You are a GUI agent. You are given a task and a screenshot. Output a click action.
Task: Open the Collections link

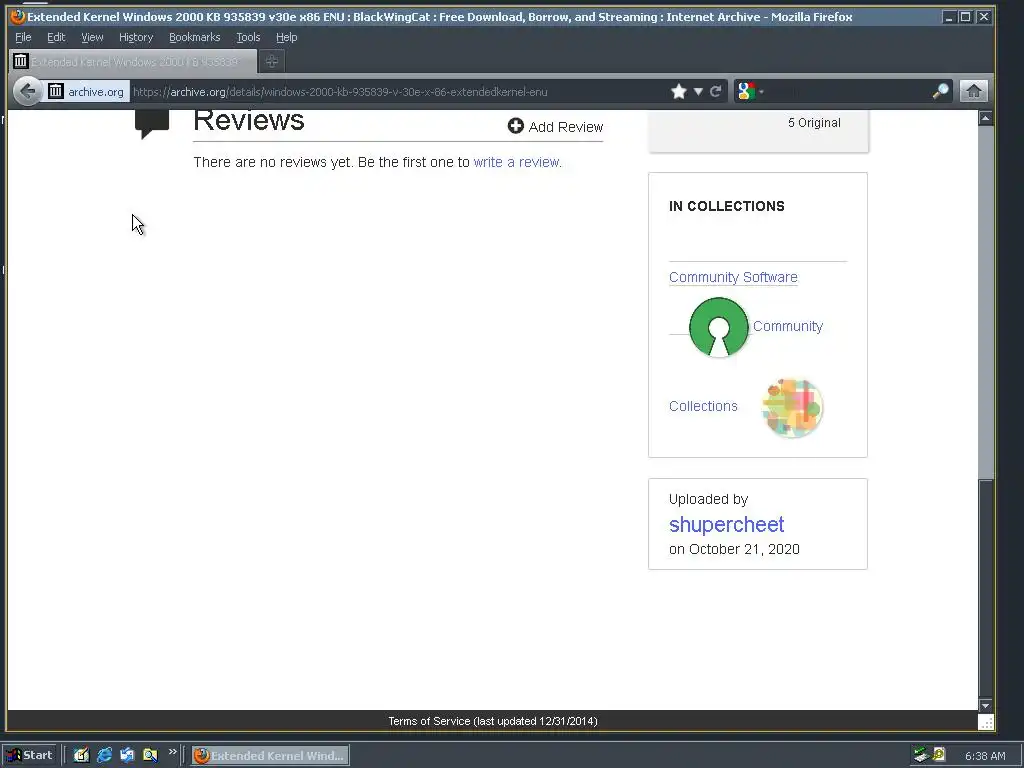click(703, 406)
